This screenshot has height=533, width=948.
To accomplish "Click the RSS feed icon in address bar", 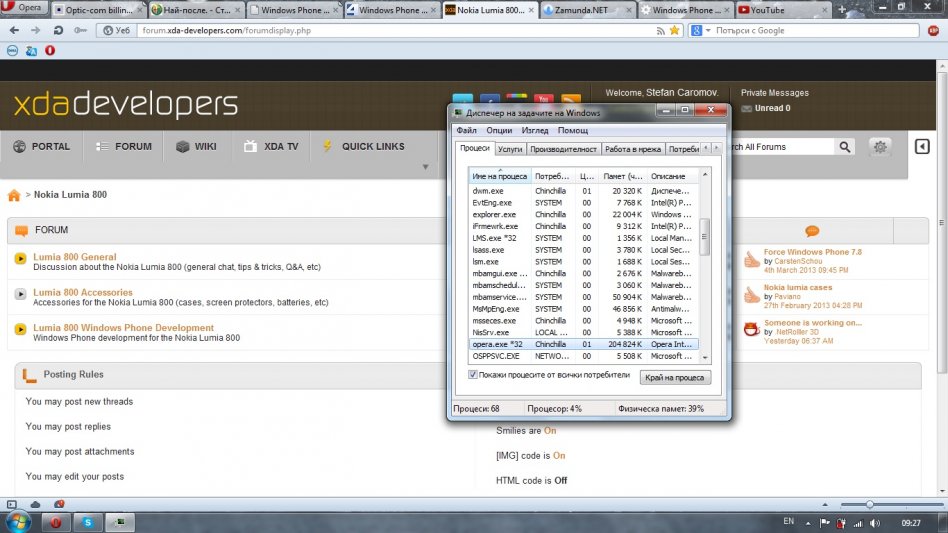I will click(661, 30).
